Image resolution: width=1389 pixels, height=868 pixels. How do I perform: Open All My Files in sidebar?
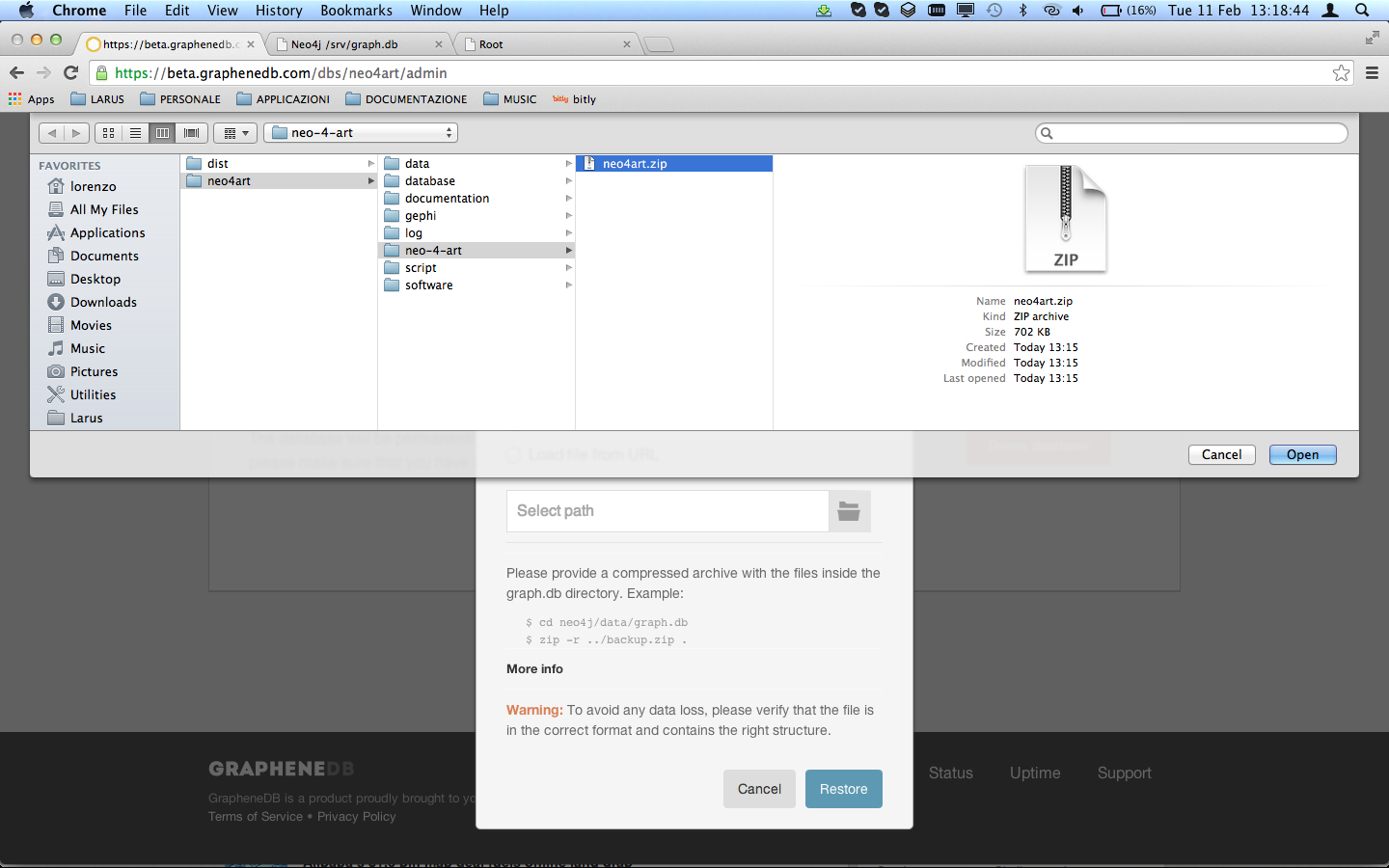point(104,209)
